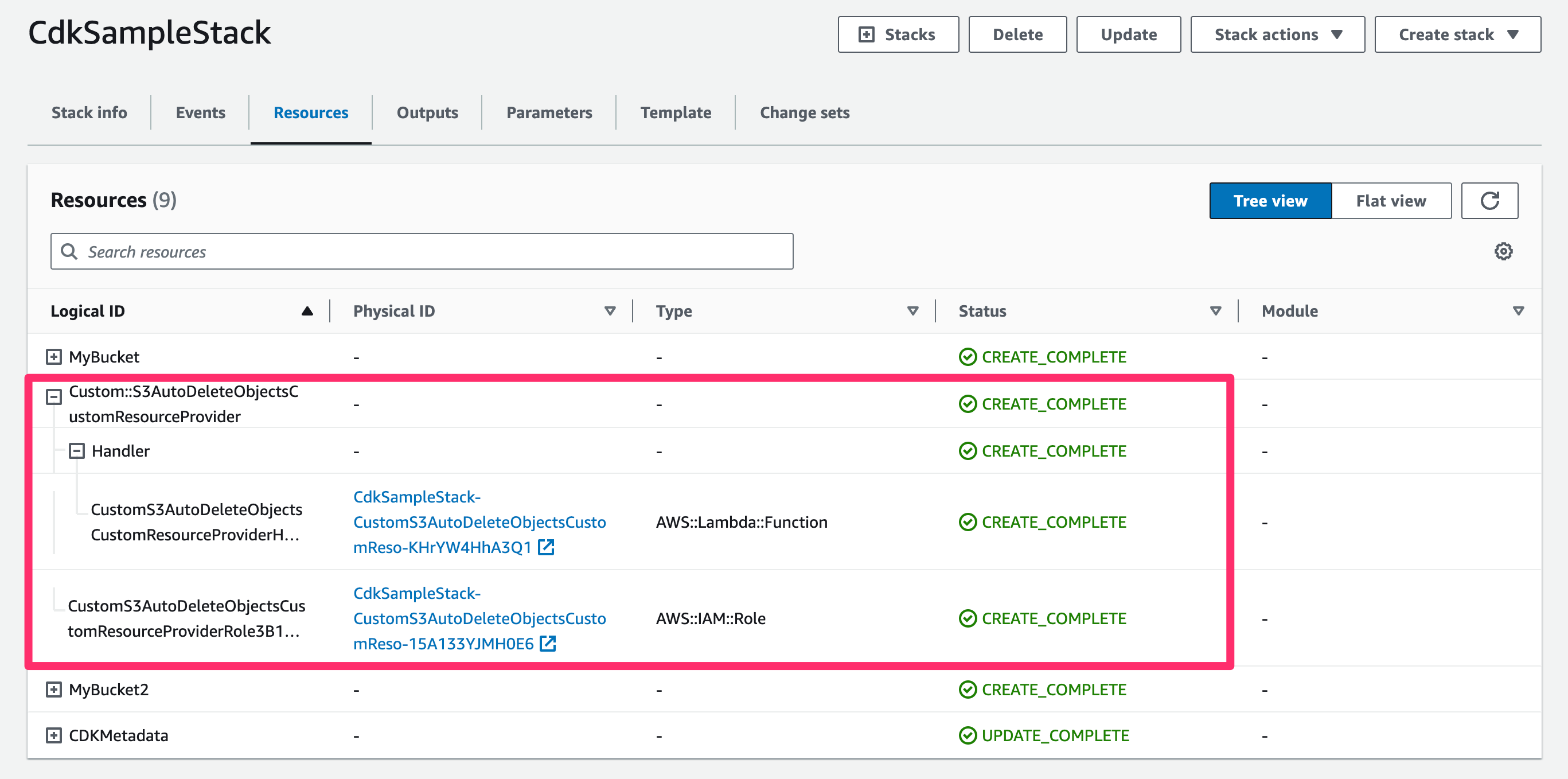Click the Logical ID ascending sort arrow
The width and height of the screenshot is (1568, 779).
(x=307, y=310)
